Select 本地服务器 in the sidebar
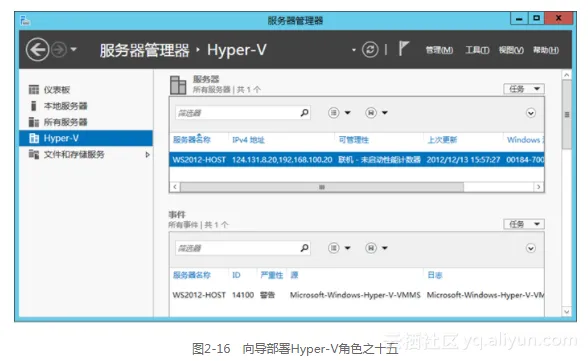Image resolution: width=588 pixels, height=361 pixels. tap(65, 106)
